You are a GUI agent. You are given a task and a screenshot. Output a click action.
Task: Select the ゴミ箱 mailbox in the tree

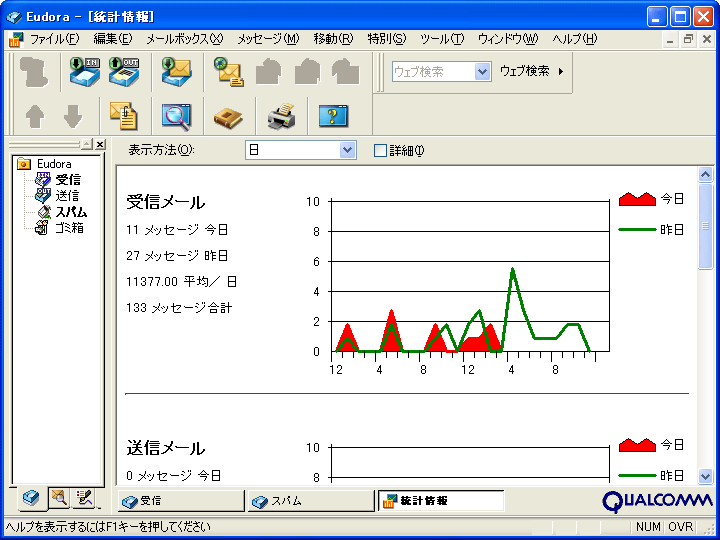[x=69, y=228]
